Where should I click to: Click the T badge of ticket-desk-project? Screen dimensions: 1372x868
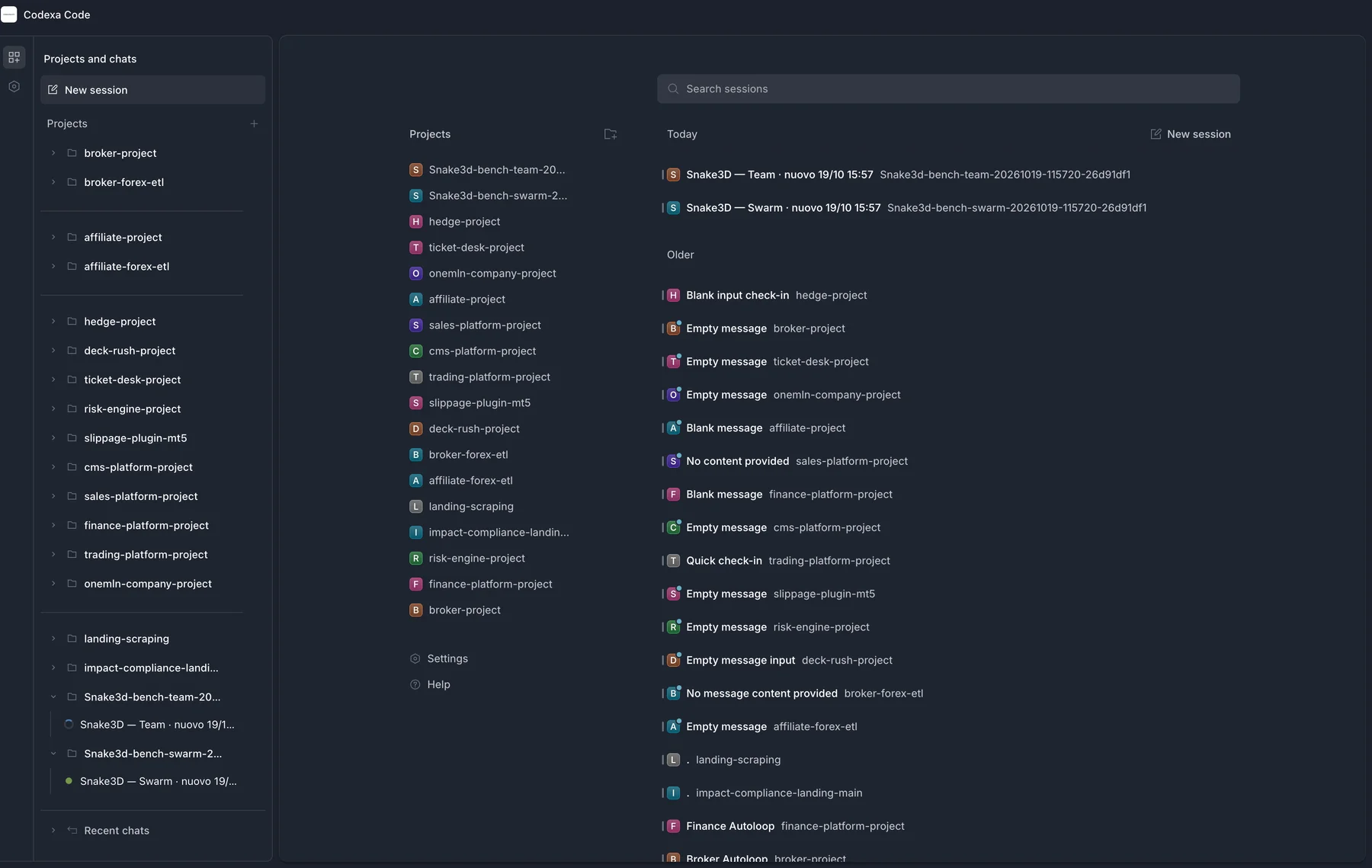(x=415, y=248)
